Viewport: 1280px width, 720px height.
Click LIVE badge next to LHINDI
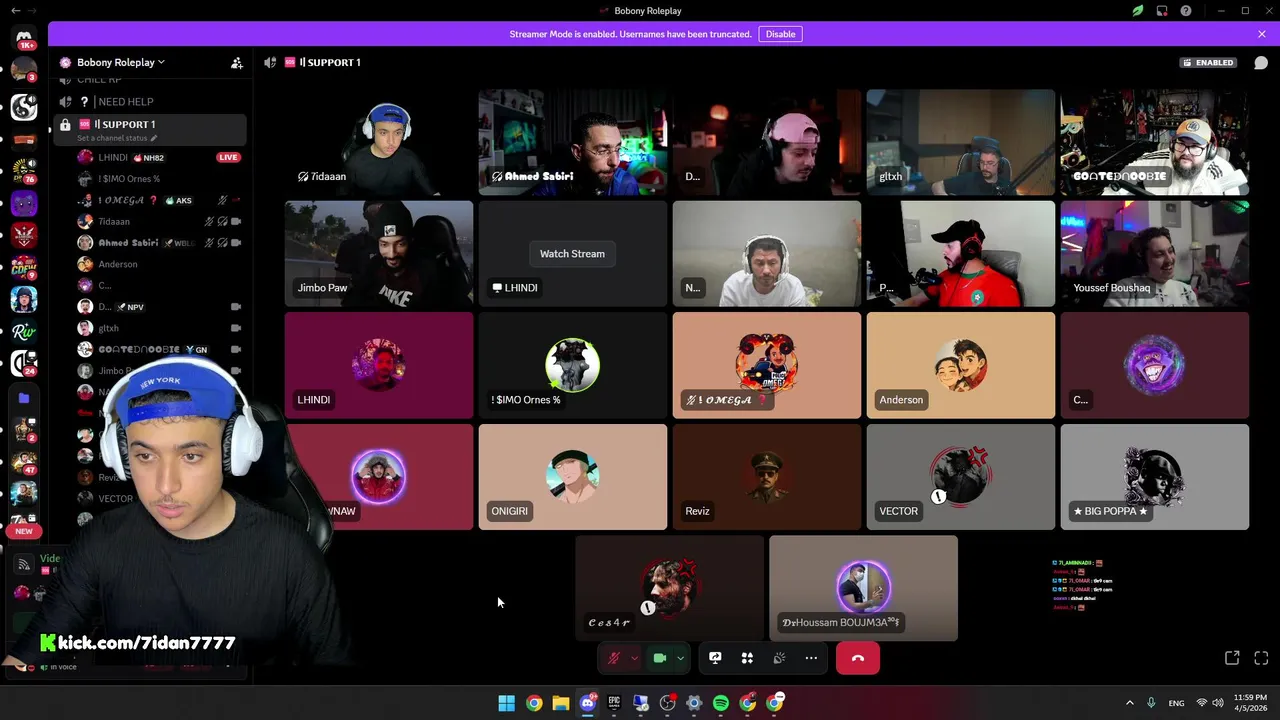click(228, 157)
